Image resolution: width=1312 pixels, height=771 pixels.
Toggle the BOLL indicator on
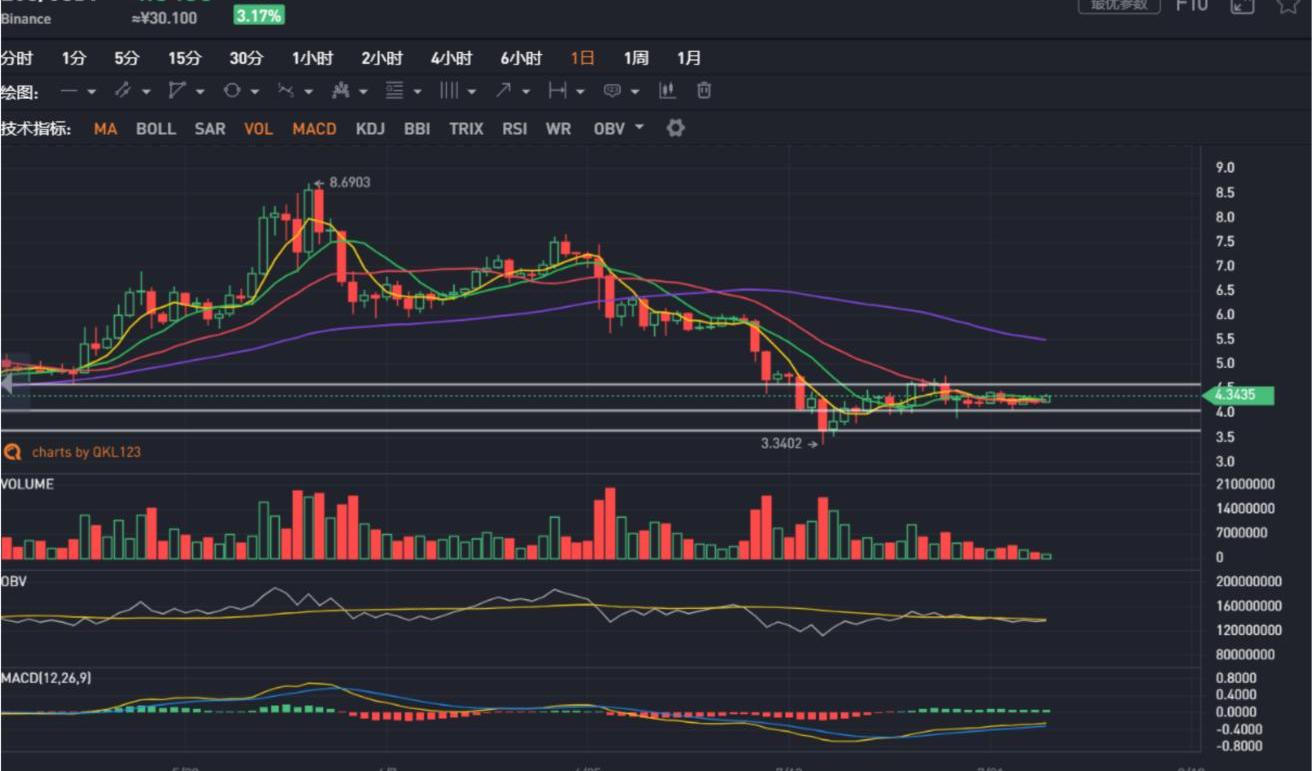[155, 129]
